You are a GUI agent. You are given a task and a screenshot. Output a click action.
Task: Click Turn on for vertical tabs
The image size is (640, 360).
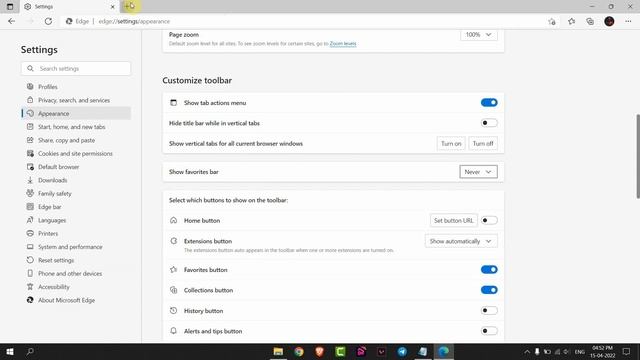click(451, 144)
